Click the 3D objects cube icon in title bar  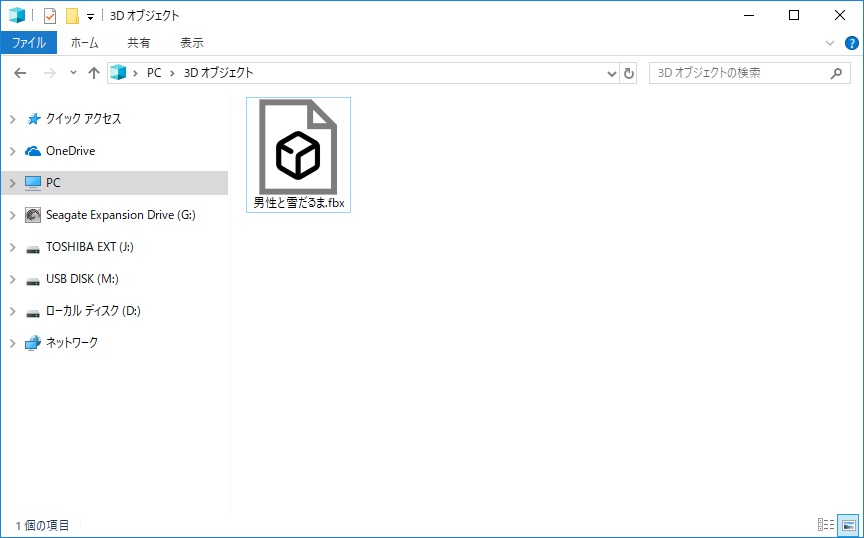click(x=17, y=15)
